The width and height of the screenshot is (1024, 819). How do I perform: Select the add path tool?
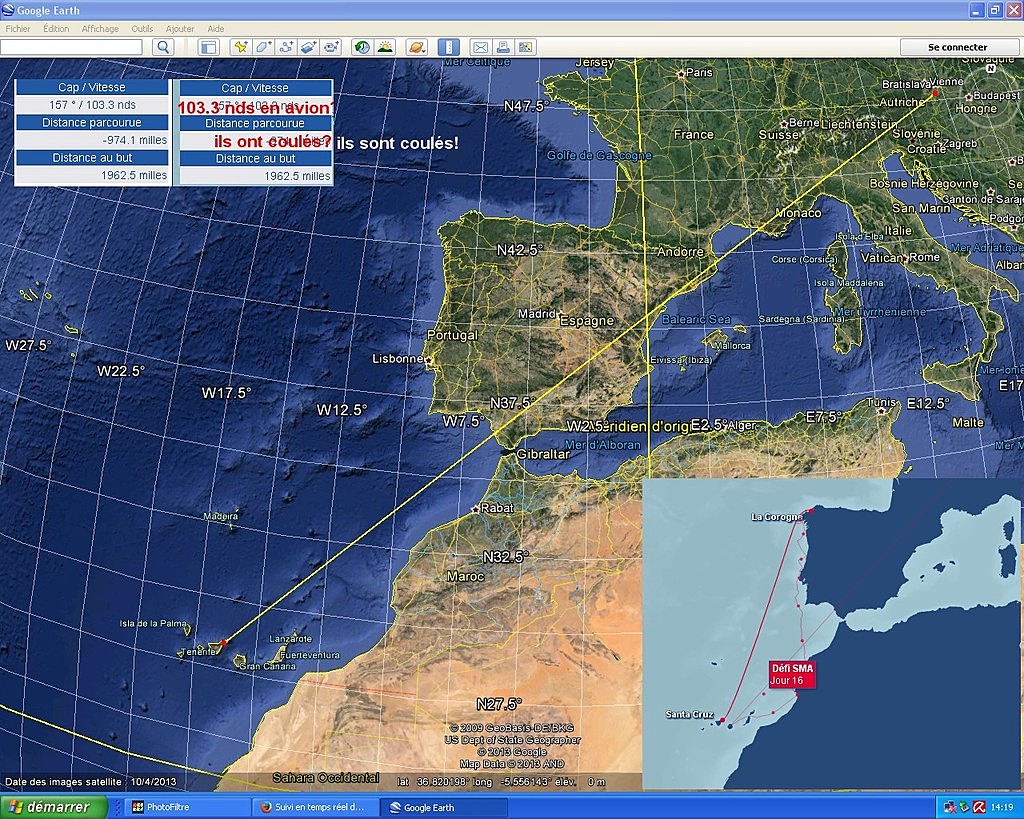[286, 47]
